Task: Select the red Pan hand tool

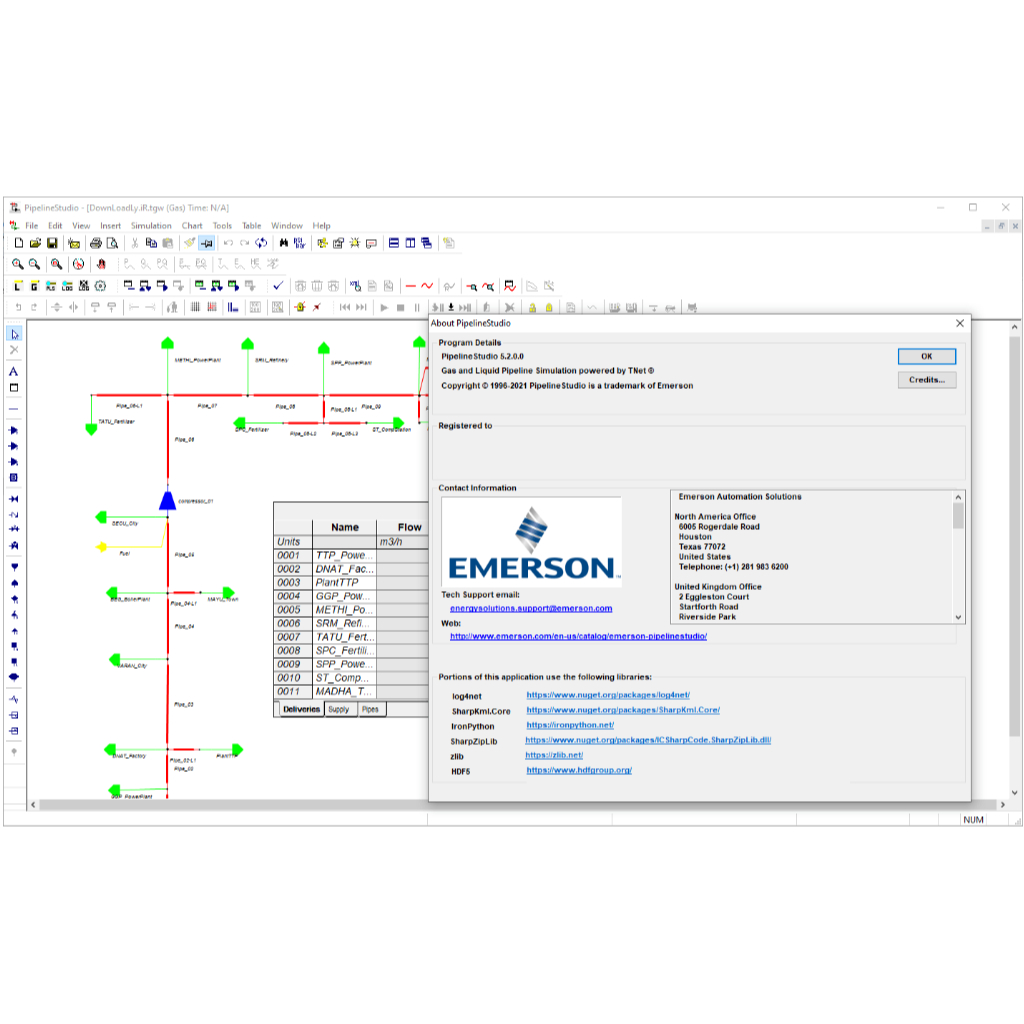Action: coord(101,264)
